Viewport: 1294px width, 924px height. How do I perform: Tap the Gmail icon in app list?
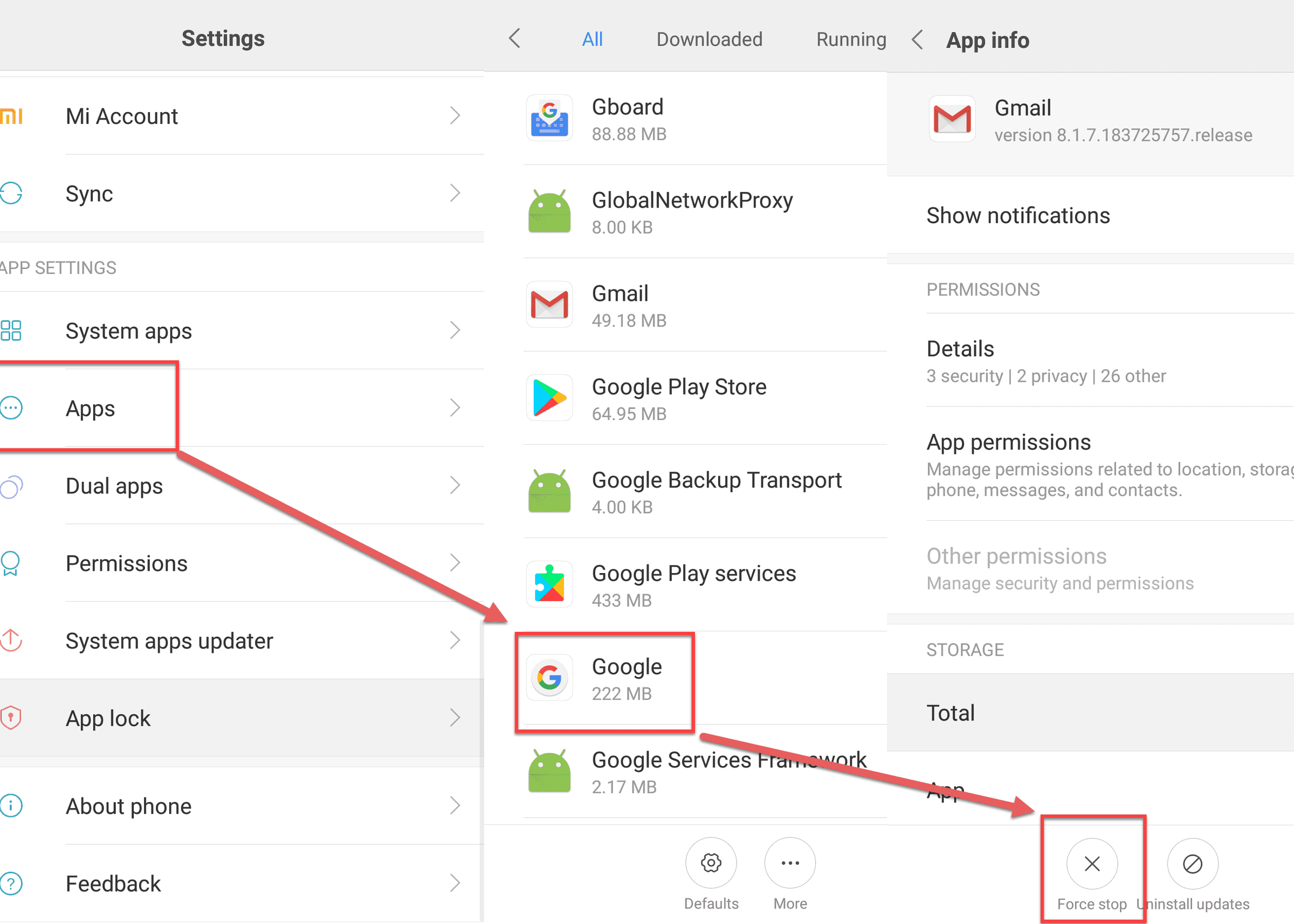[549, 305]
